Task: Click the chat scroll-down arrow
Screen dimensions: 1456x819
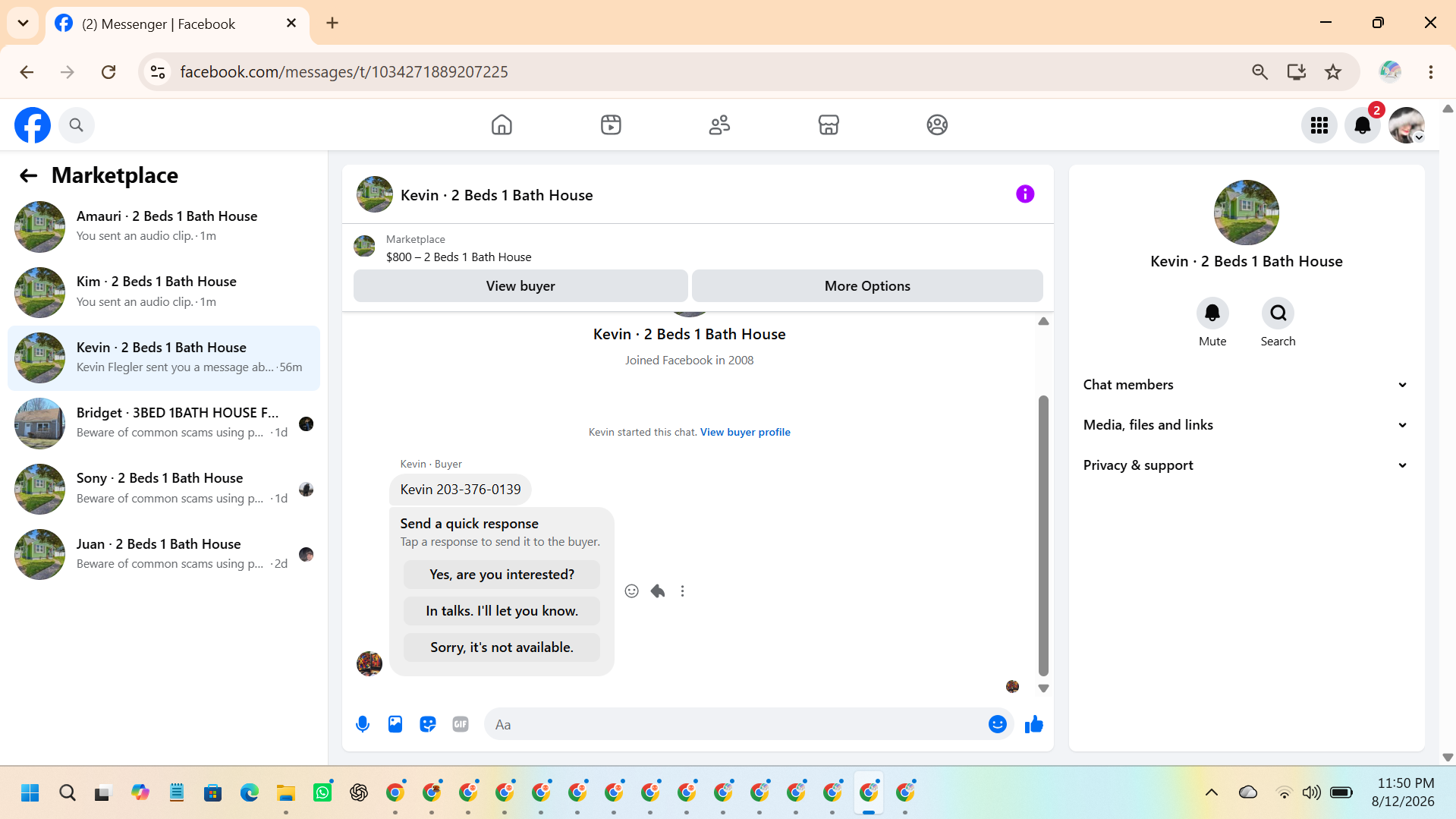Action: pyautogui.click(x=1043, y=688)
